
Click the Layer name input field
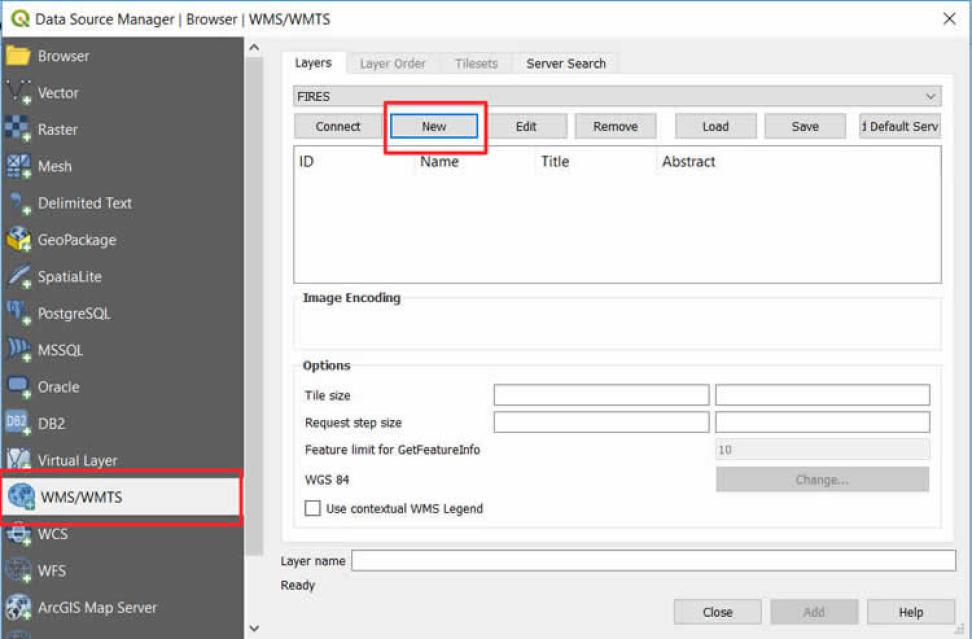[x=653, y=560]
